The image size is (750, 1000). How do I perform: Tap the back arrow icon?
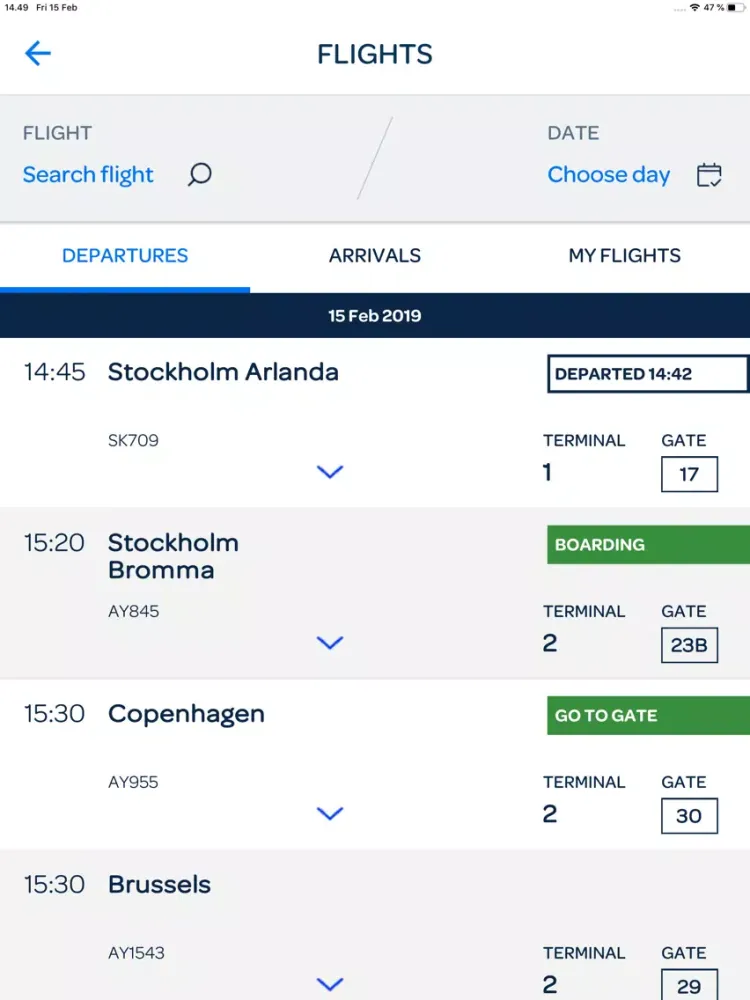coord(38,53)
